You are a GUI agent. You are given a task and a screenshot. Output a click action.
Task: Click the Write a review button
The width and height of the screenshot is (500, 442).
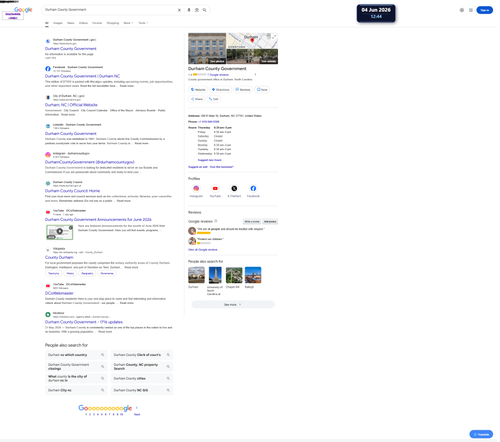pyautogui.click(x=252, y=221)
